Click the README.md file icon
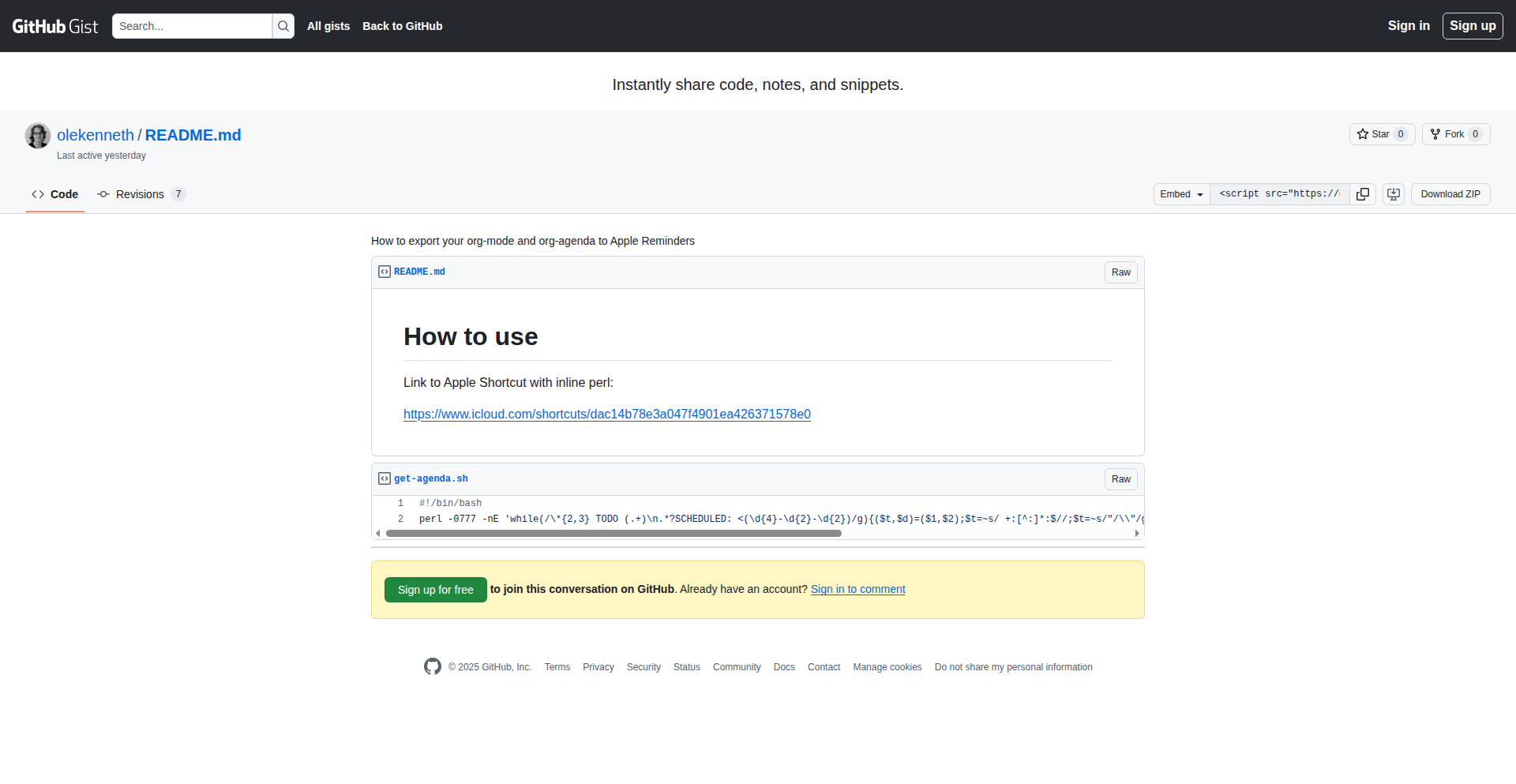The width and height of the screenshot is (1516, 784). [385, 272]
